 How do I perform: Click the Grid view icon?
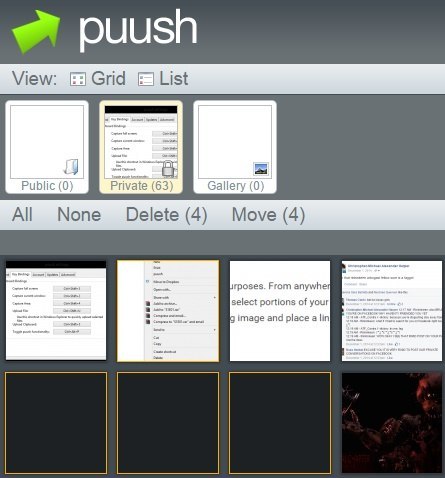click(x=78, y=79)
